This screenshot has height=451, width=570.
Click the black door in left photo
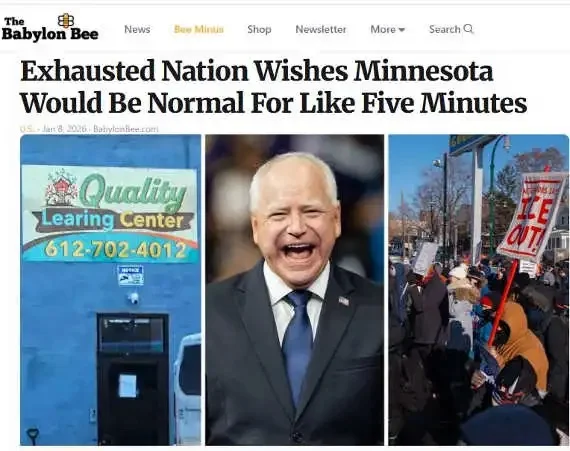[133, 379]
